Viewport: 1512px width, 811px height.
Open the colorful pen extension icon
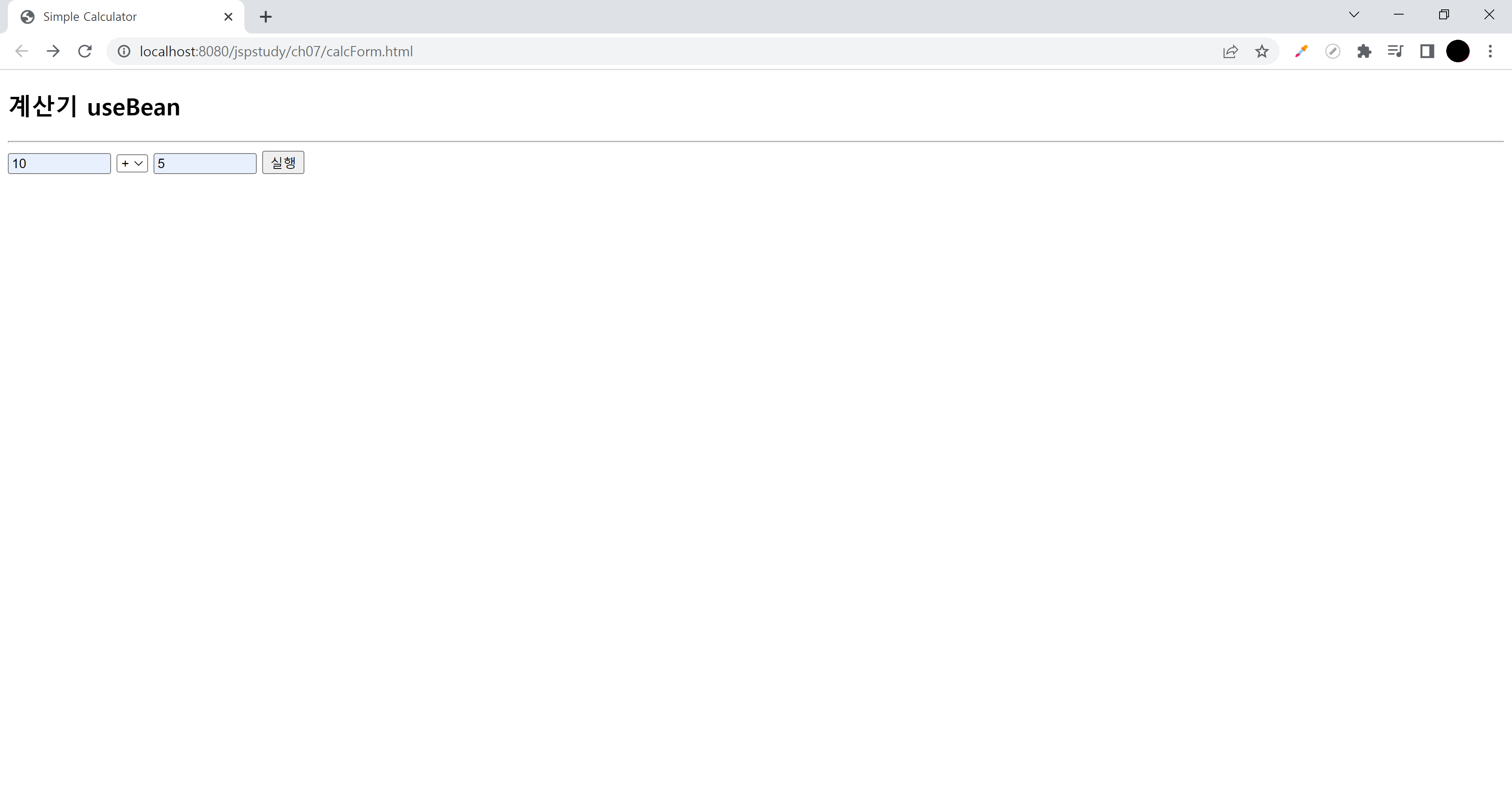(1301, 52)
